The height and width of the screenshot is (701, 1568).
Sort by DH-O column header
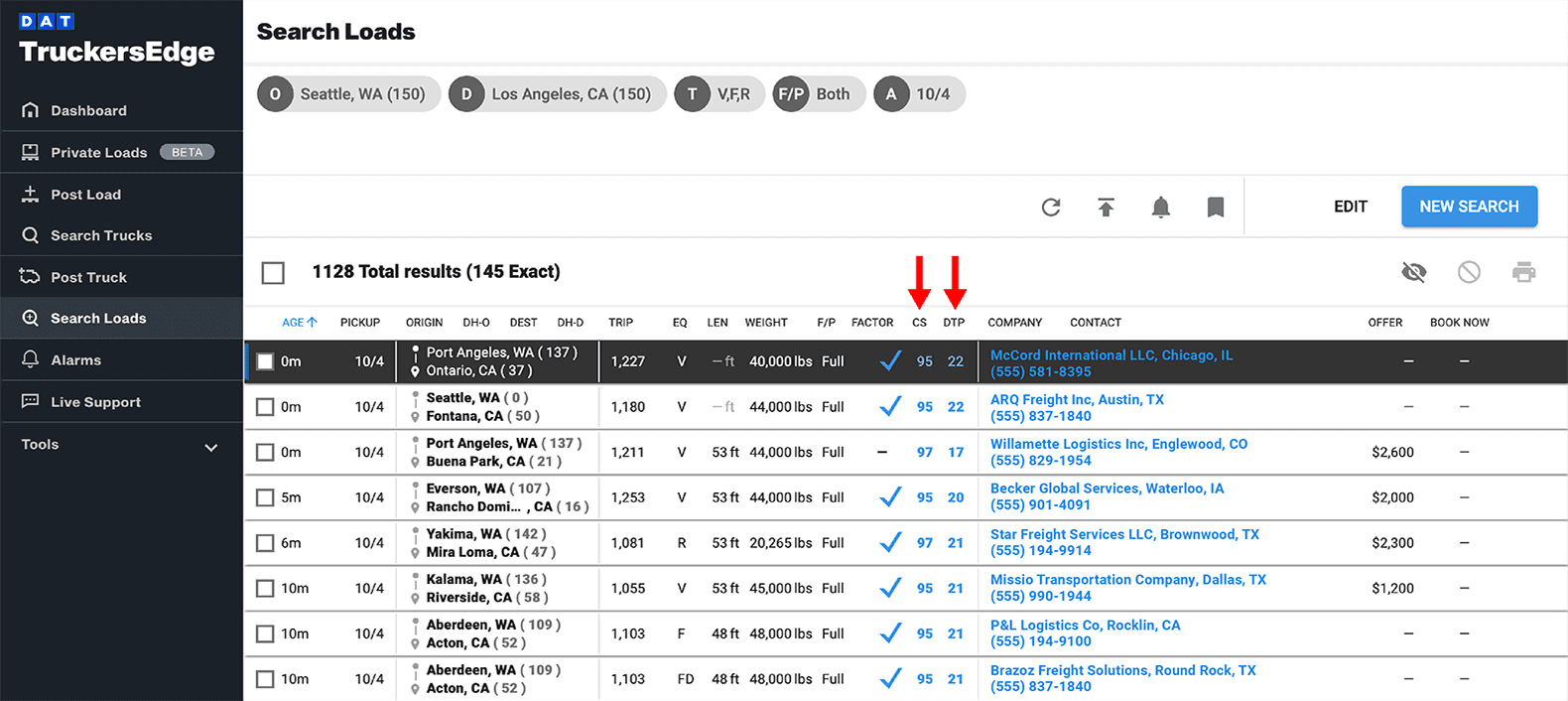point(476,323)
